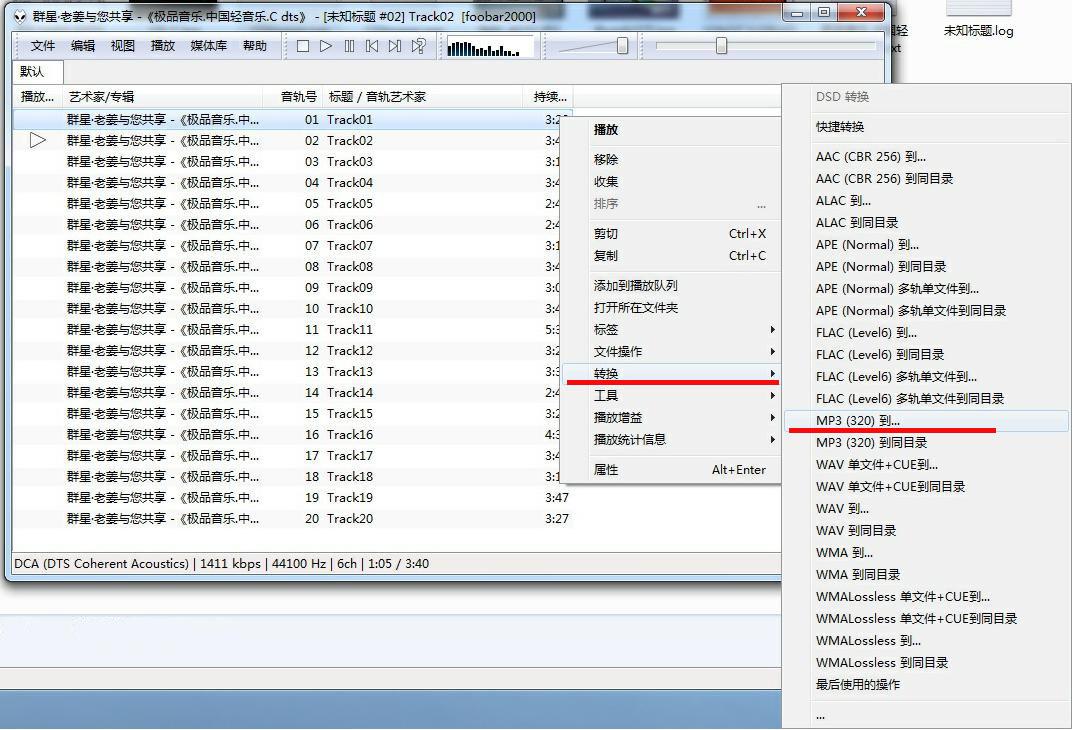Choose 添加到播放队列 in context menu
The image size is (1072, 730).
tap(673, 286)
